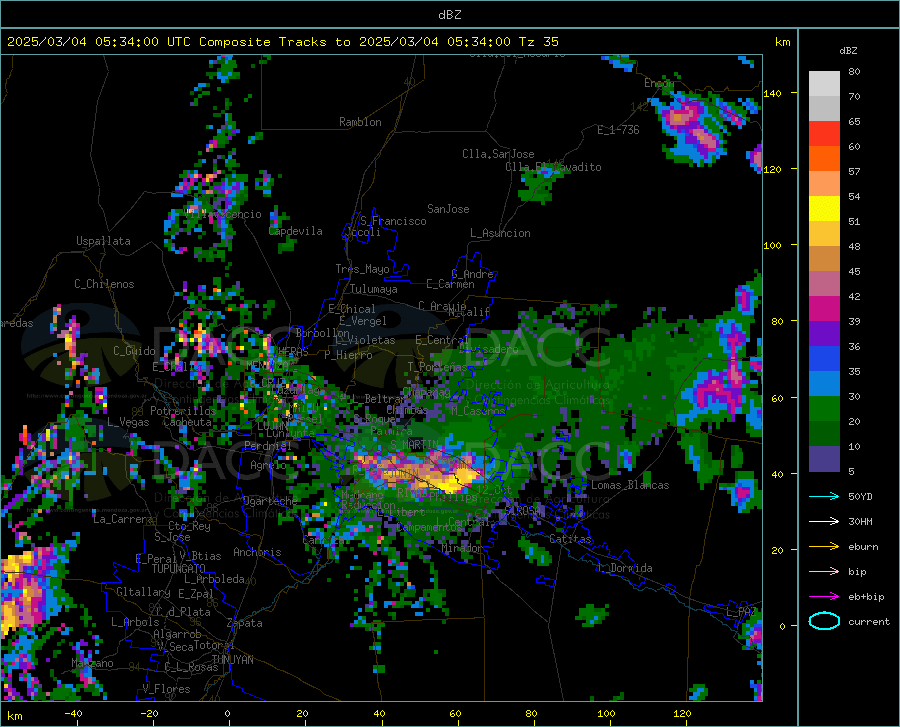Click the 'Cacheuta' map label
The height and width of the screenshot is (727, 900).
pyautogui.click(x=187, y=422)
